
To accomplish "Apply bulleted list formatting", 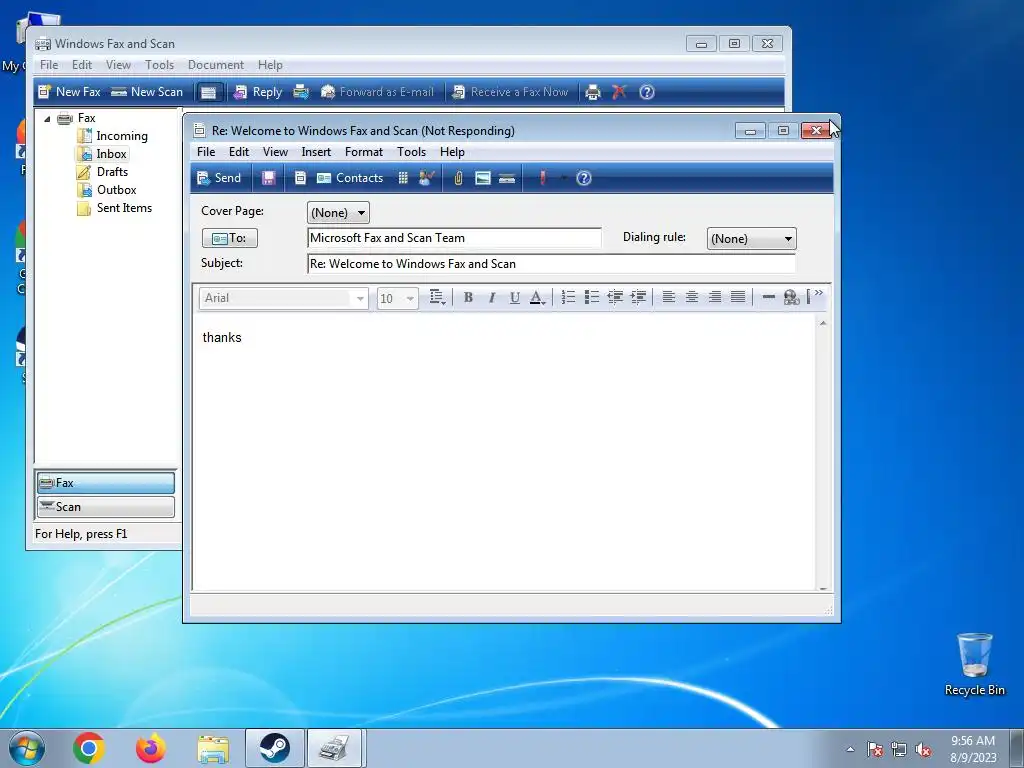I will click(592, 298).
